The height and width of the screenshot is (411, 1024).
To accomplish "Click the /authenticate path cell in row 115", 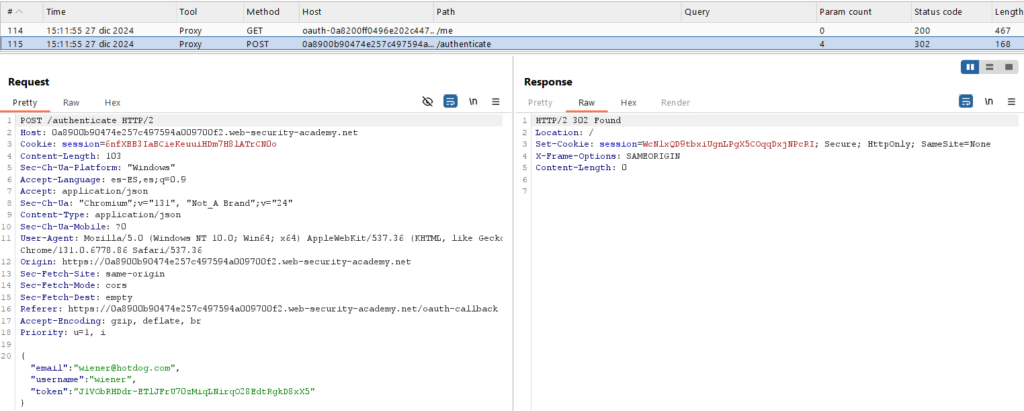I will 464,44.
